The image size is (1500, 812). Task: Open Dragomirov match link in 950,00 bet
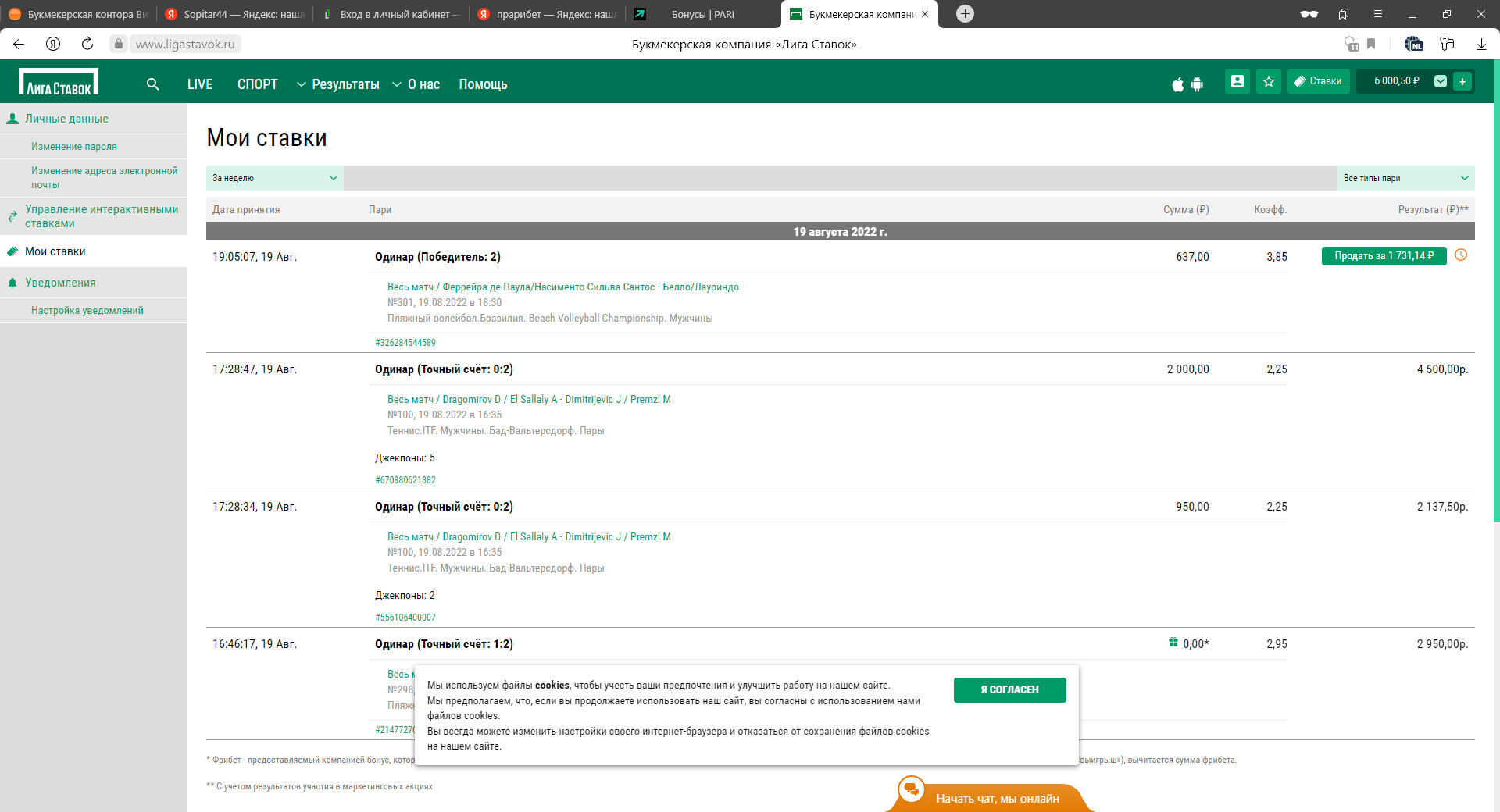point(529,537)
